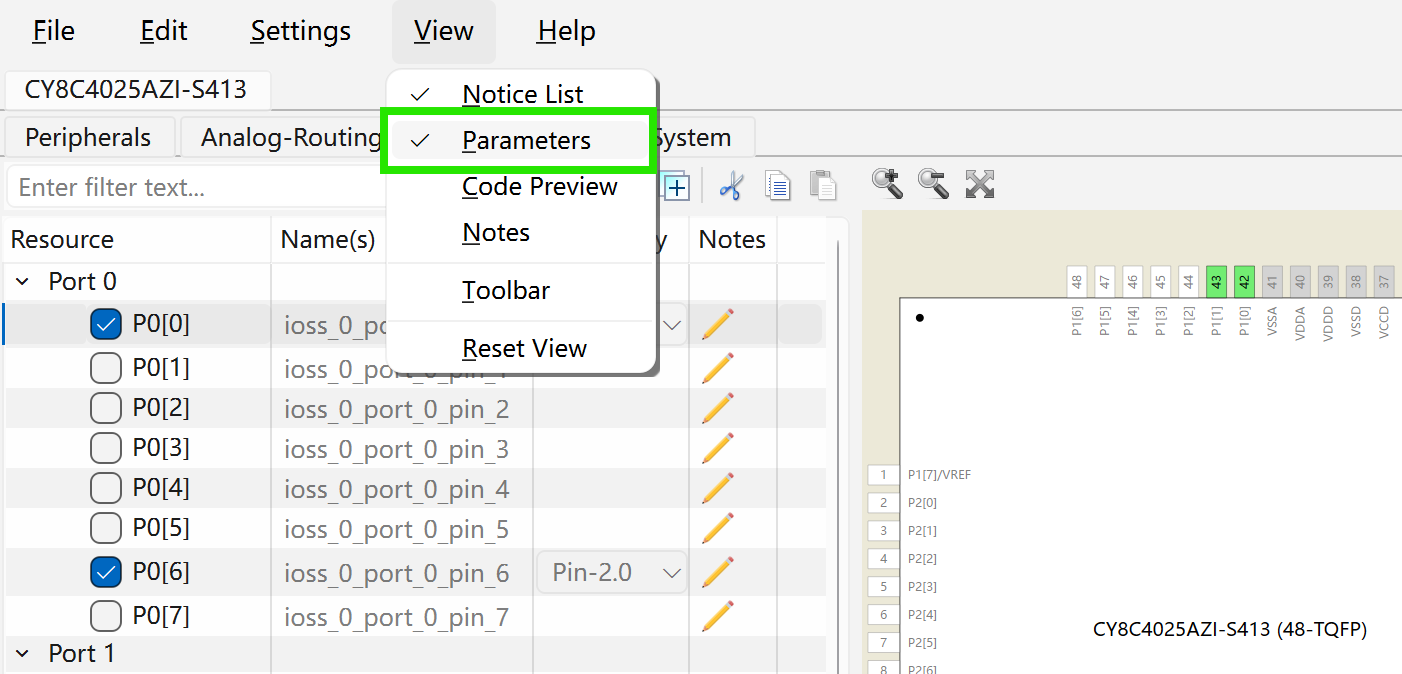Select pin 37 VCCD on chip
Viewport: 1402px width, 674px height.
[x=1384, y=282]
